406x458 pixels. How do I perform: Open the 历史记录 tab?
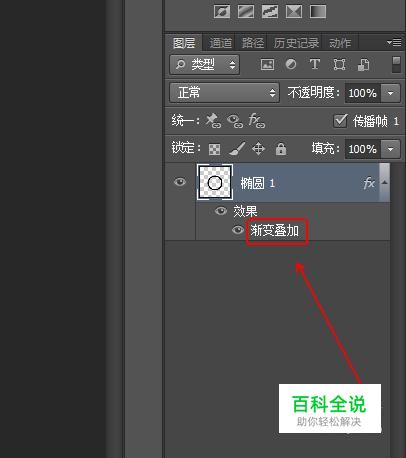[x=296, y=43]
